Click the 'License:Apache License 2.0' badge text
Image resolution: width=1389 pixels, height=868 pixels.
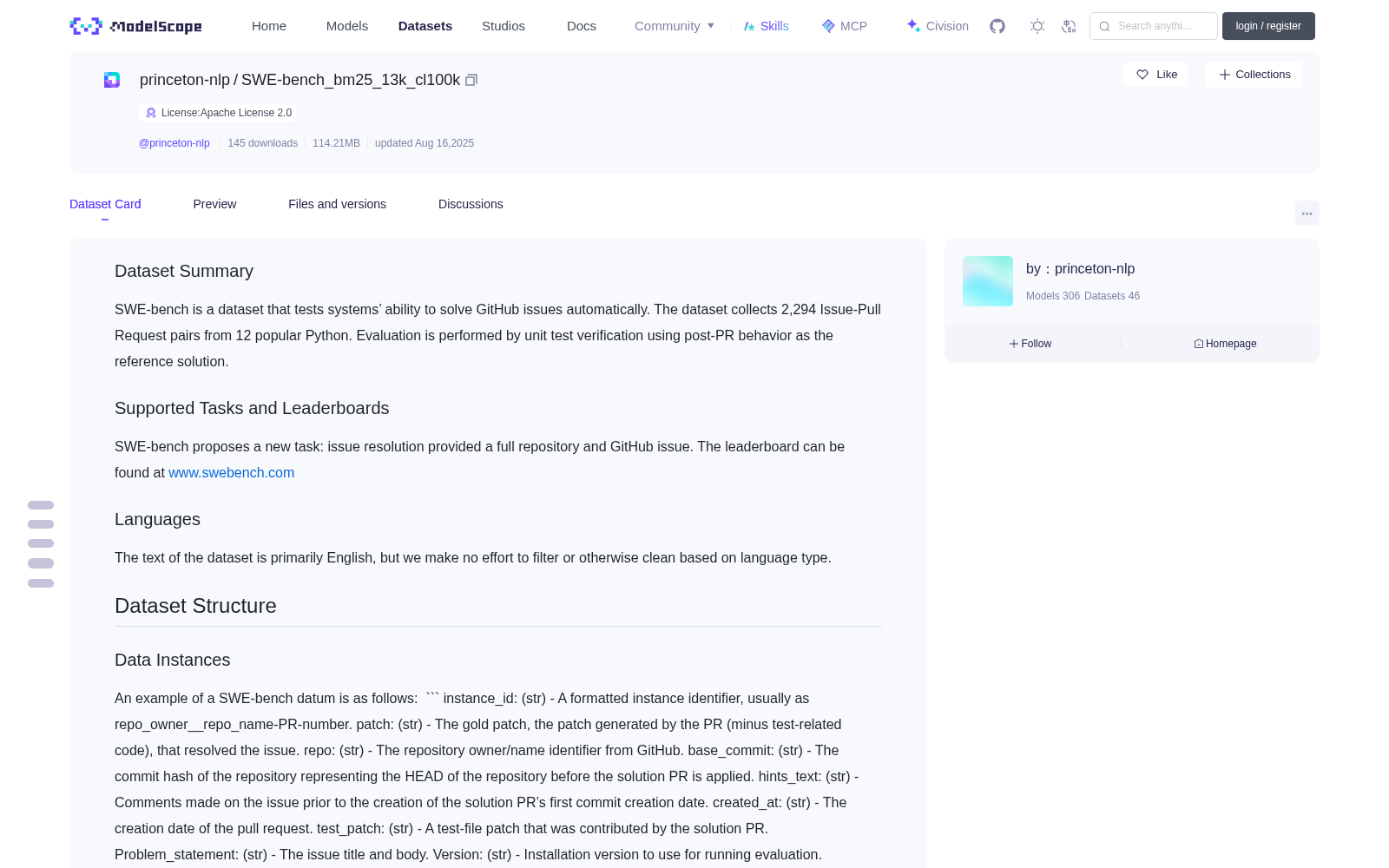(227, 113)
